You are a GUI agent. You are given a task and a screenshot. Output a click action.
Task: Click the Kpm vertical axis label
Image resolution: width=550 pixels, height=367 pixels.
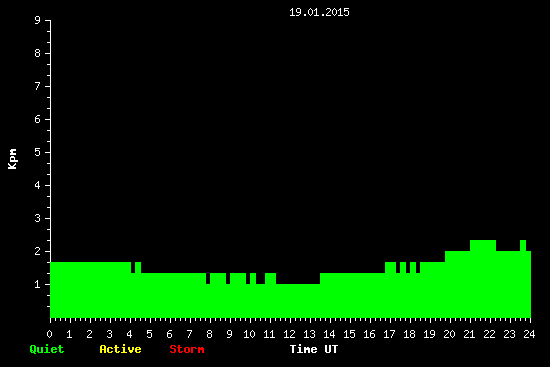[13, 159]
